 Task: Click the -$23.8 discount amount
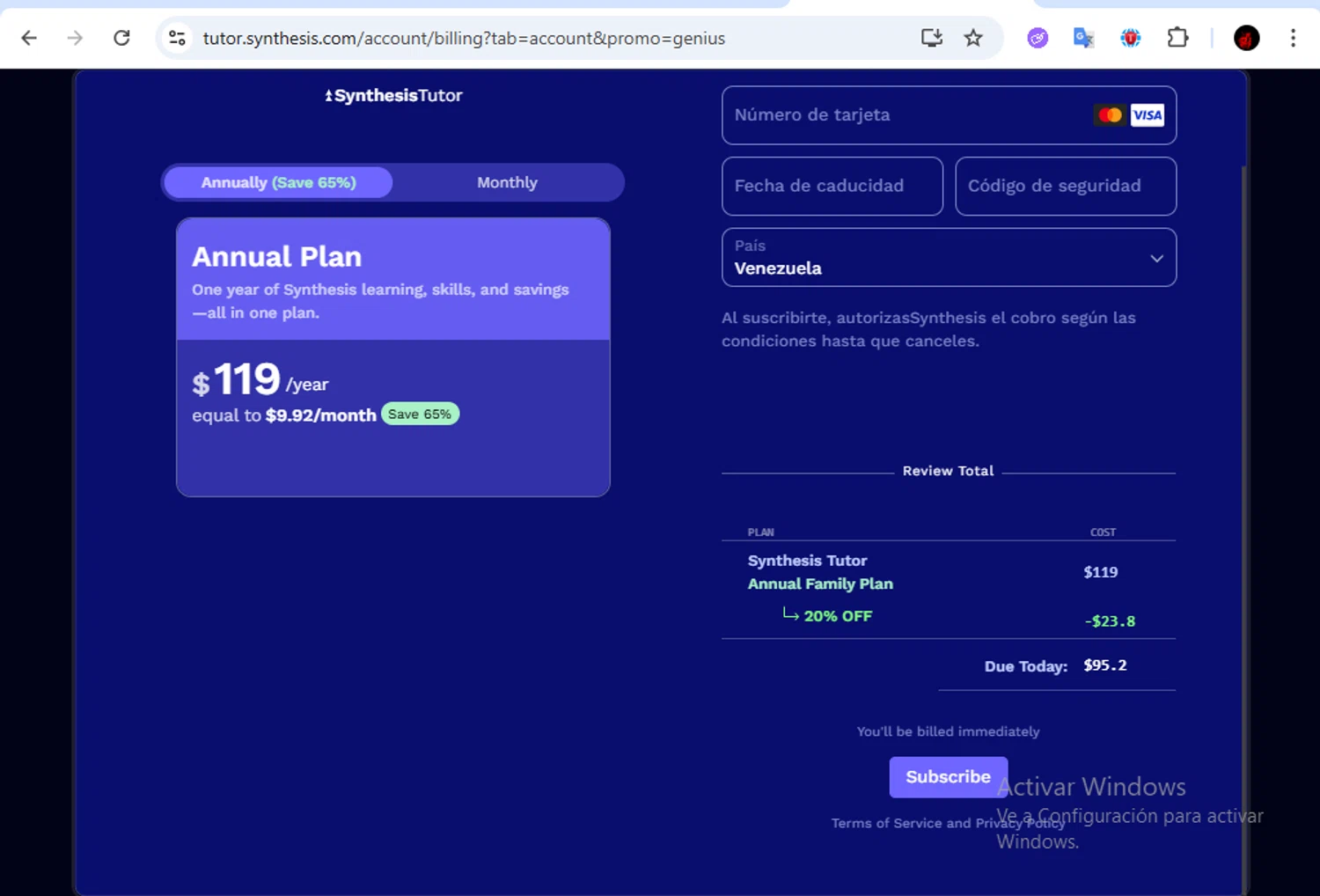point(1110,621)
